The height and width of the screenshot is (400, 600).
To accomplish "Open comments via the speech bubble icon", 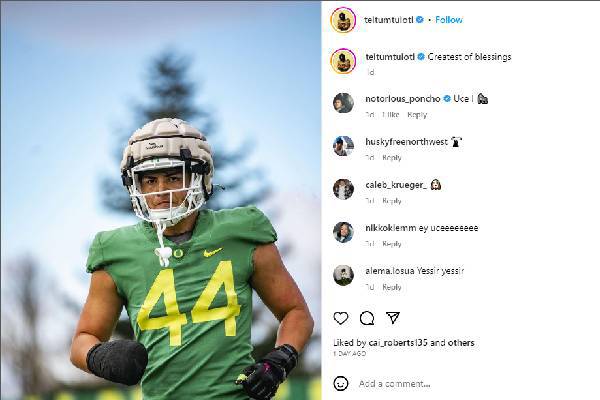I will [367, 318].
